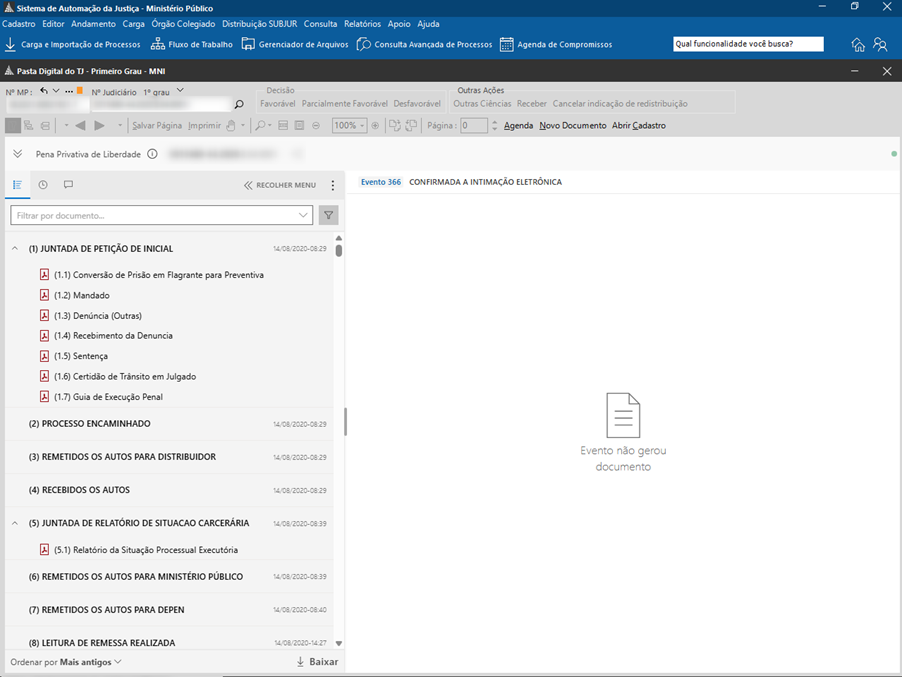The height and width of the screenshot is (677, 902).
Task: Open Carga e Importação de Processos
Action: pyautogui.click(x=72, y=44)
